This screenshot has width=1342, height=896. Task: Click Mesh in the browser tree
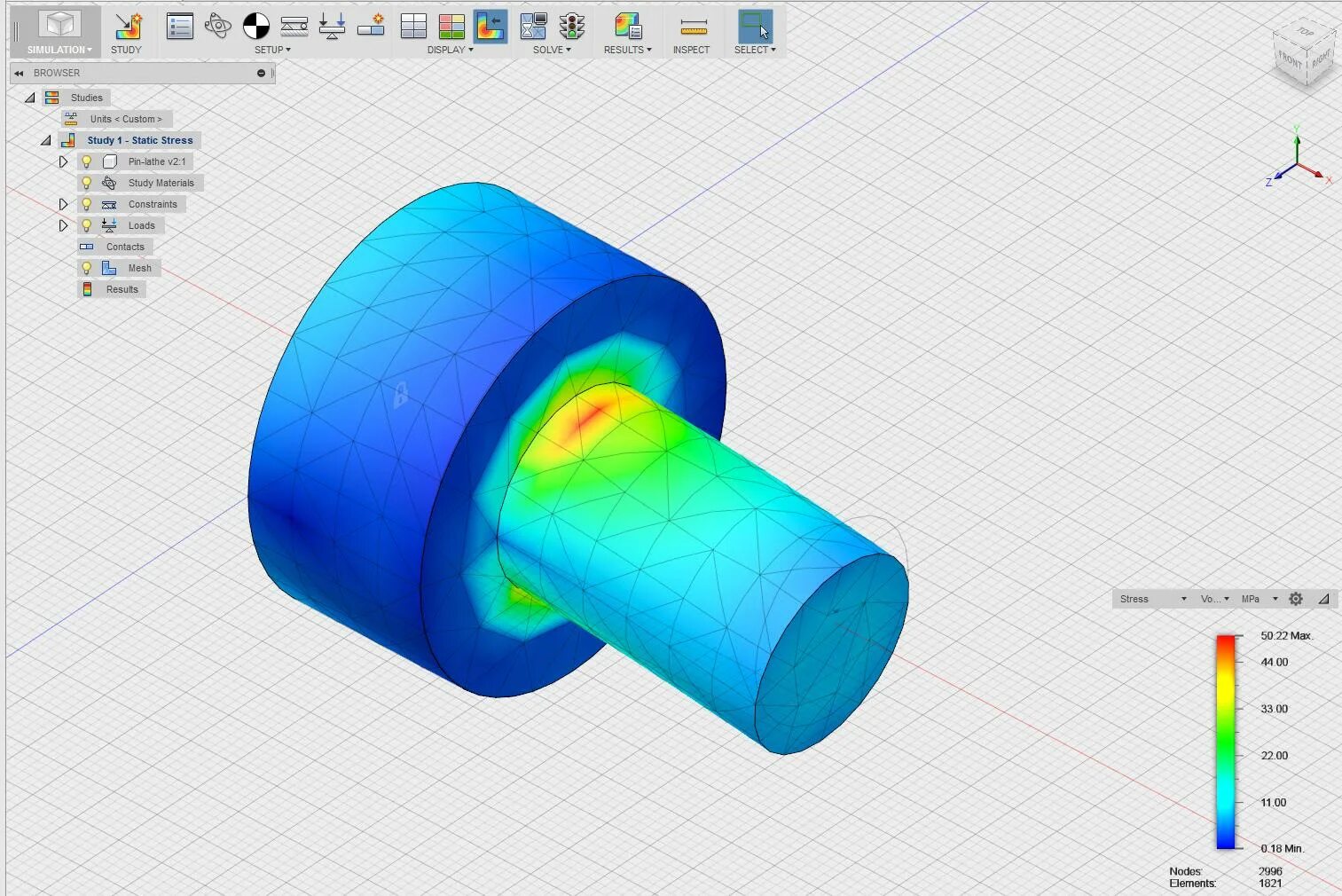139,268
